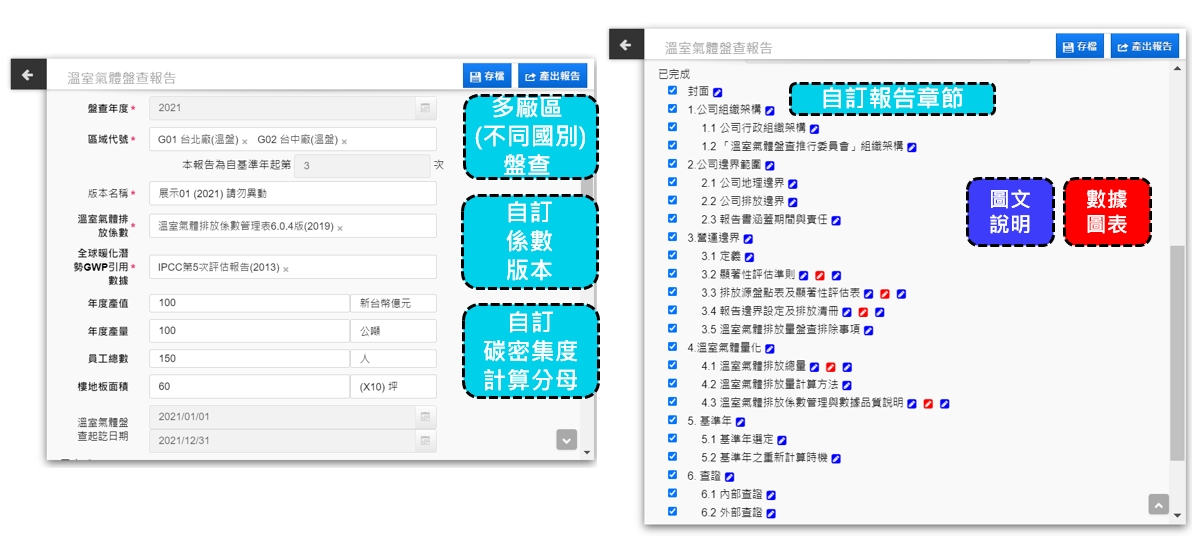Click the scroll-down chevron button in left panel

point(567,439)
